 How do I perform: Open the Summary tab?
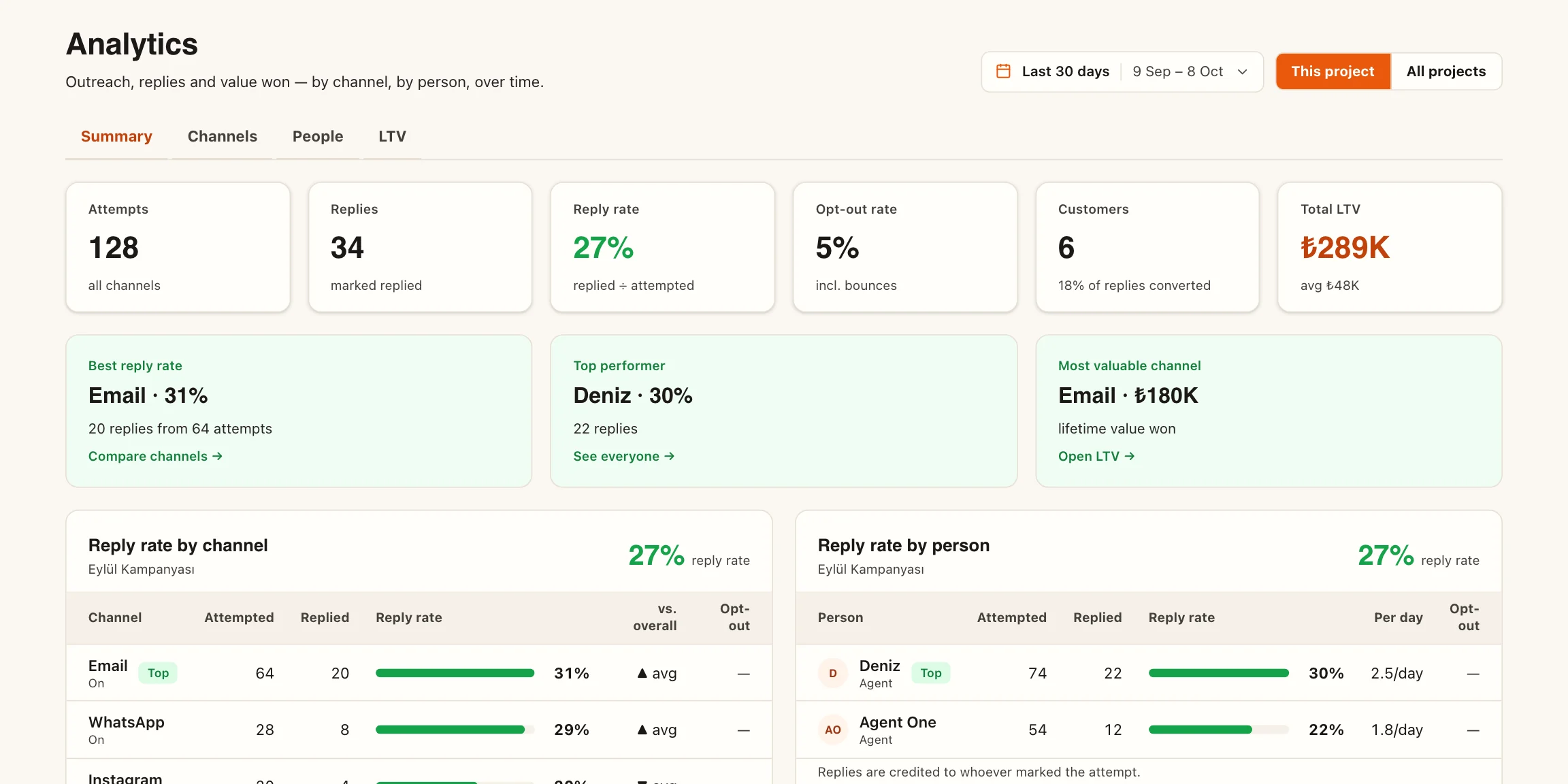tap(116, 136)
